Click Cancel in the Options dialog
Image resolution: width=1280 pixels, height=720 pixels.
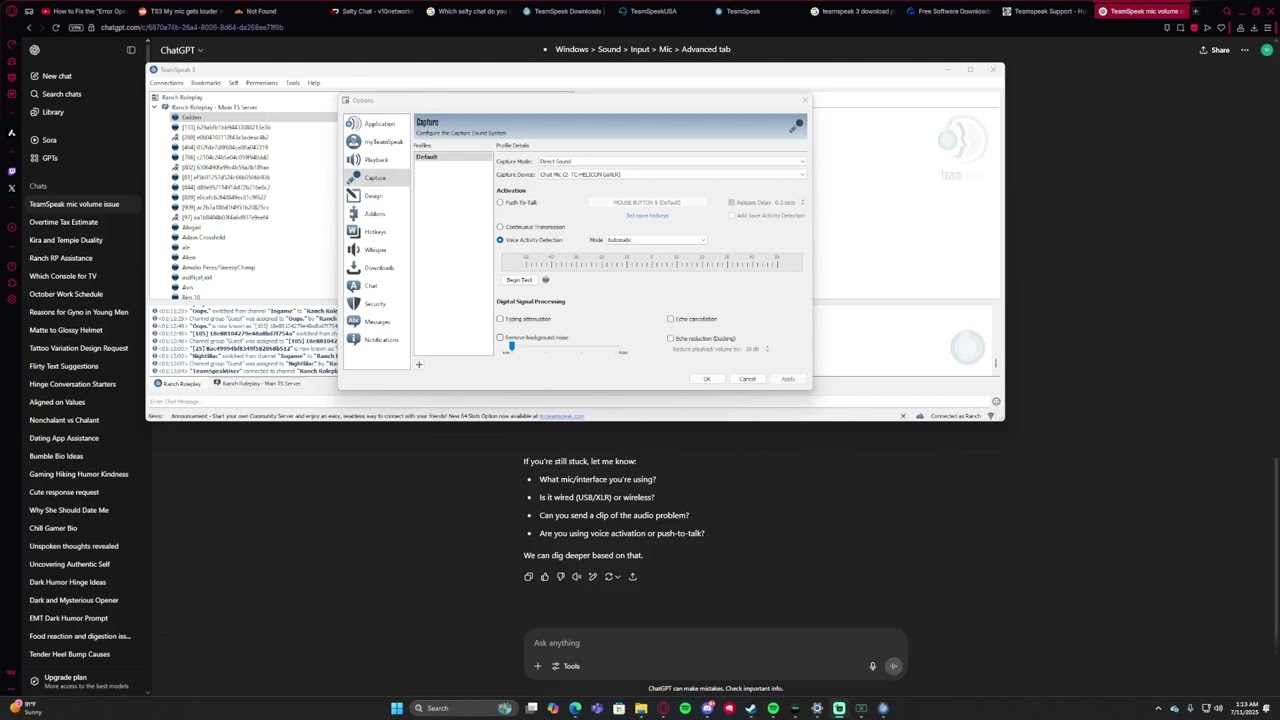coord(747,379)
